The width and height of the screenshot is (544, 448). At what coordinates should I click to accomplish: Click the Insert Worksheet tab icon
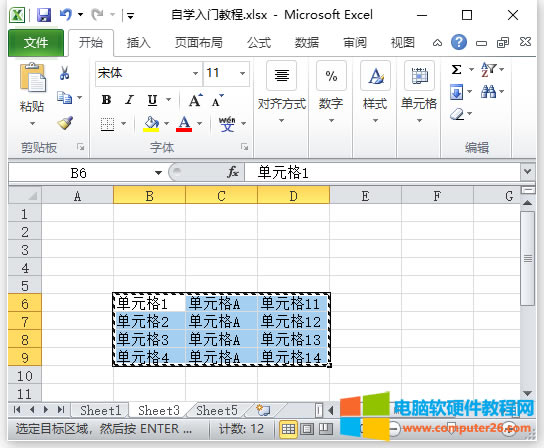tap(263, 410)
